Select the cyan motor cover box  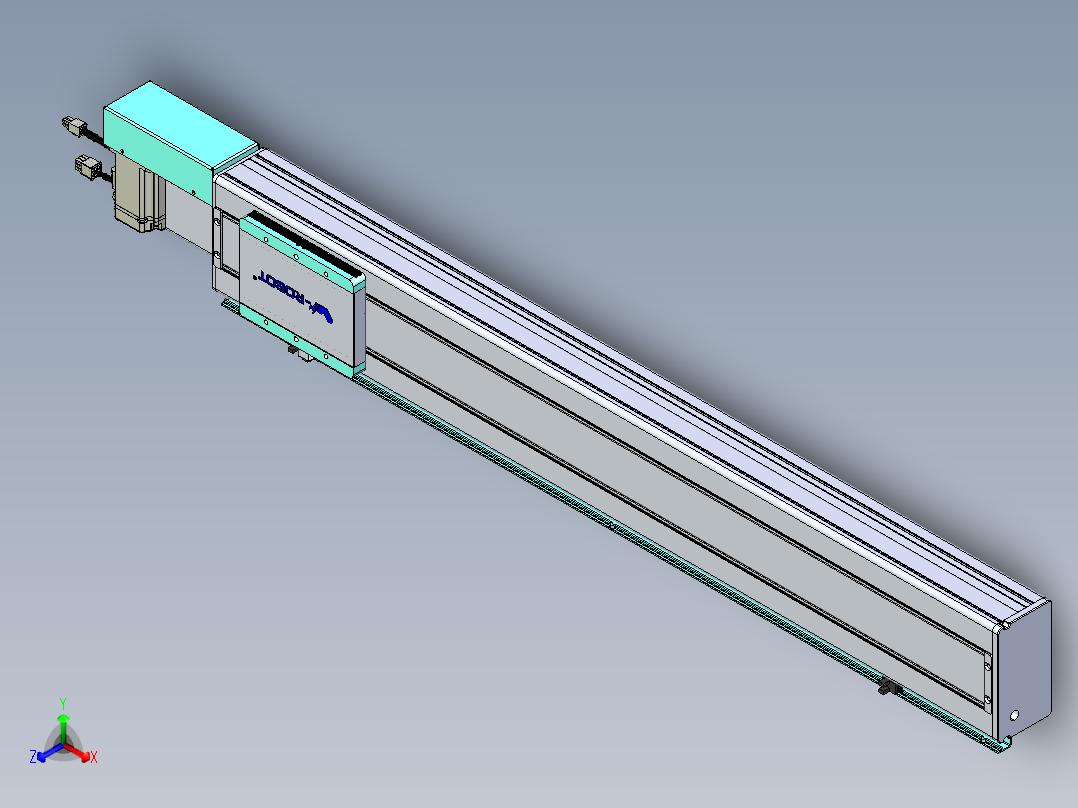(180, 140)
